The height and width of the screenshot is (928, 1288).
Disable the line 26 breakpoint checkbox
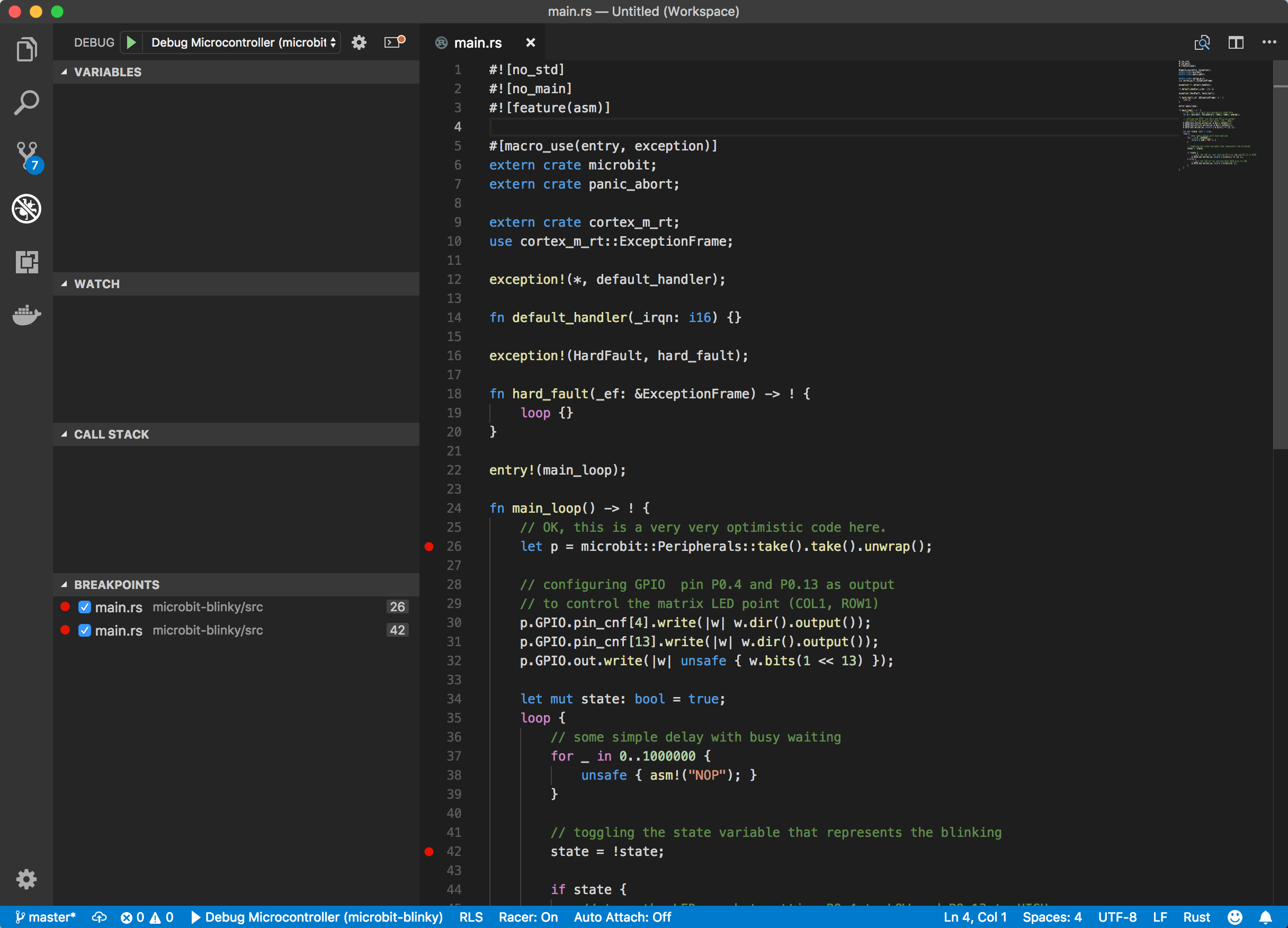(x=85, y=607)
